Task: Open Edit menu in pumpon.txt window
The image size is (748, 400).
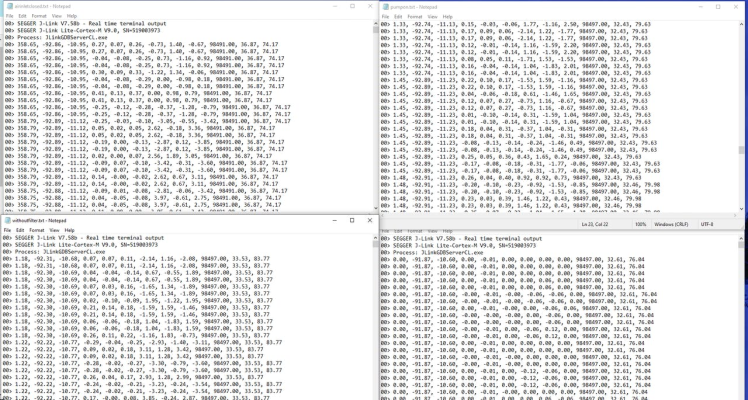Action: 398,17
